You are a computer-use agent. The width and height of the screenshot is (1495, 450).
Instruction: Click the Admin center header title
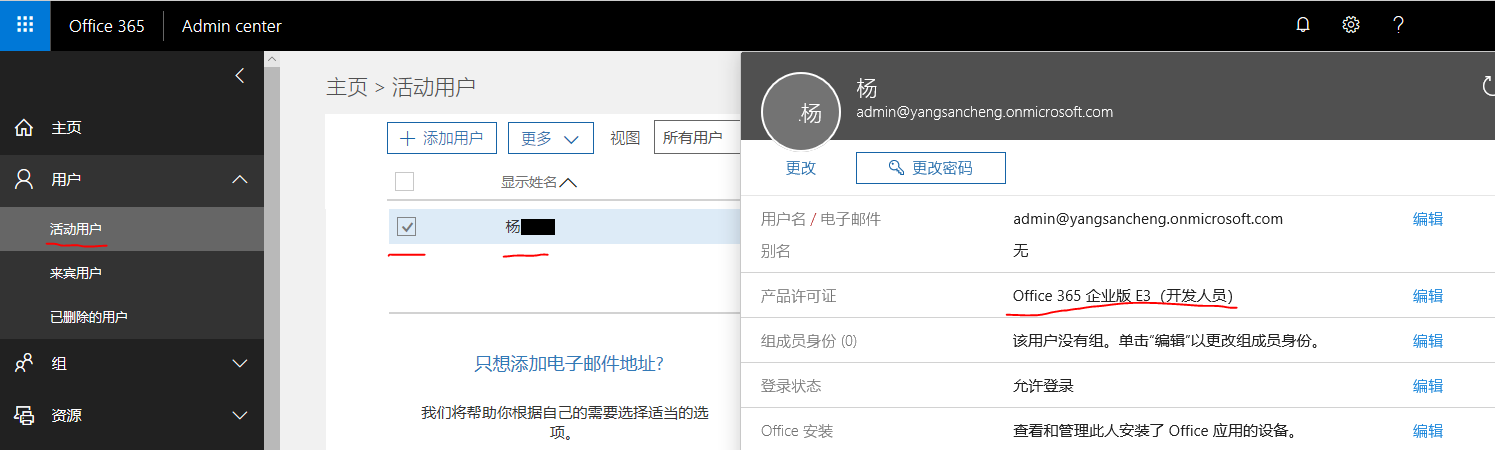point(232,26)
